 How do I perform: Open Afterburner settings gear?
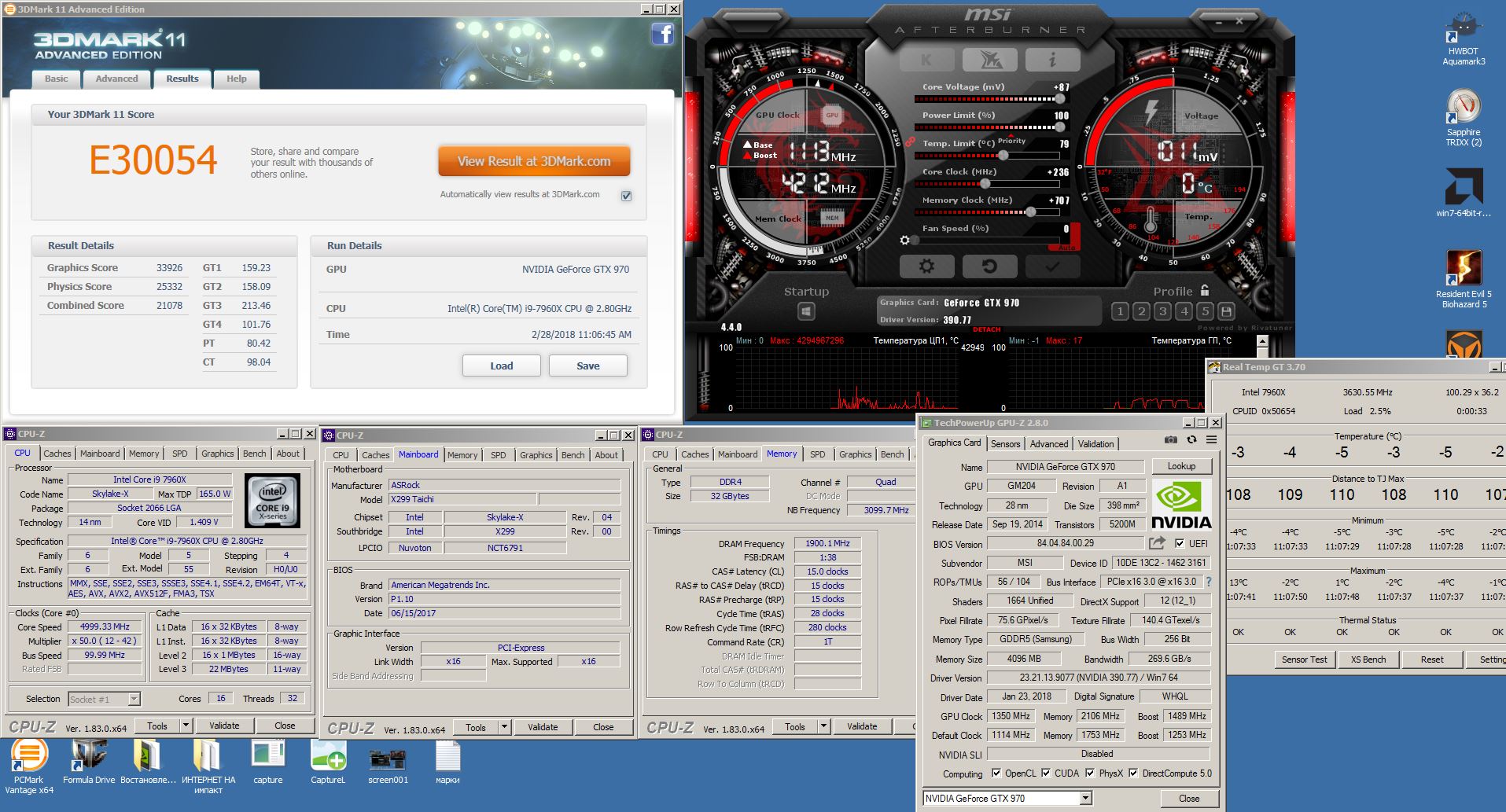coord(926,266)
